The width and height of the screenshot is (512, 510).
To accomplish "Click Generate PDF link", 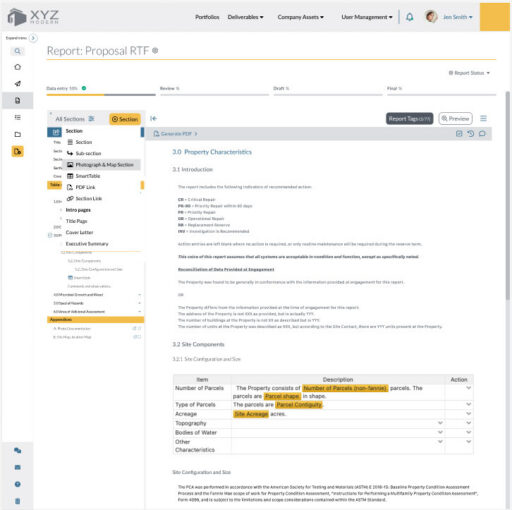I will click(x=175, y=134).
